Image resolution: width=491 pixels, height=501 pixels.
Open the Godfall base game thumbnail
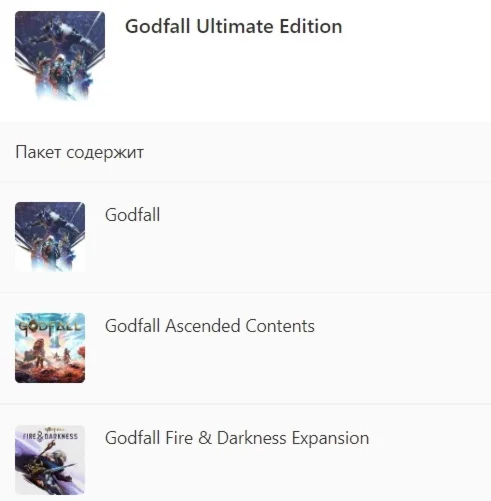click(x=50, y=237)
